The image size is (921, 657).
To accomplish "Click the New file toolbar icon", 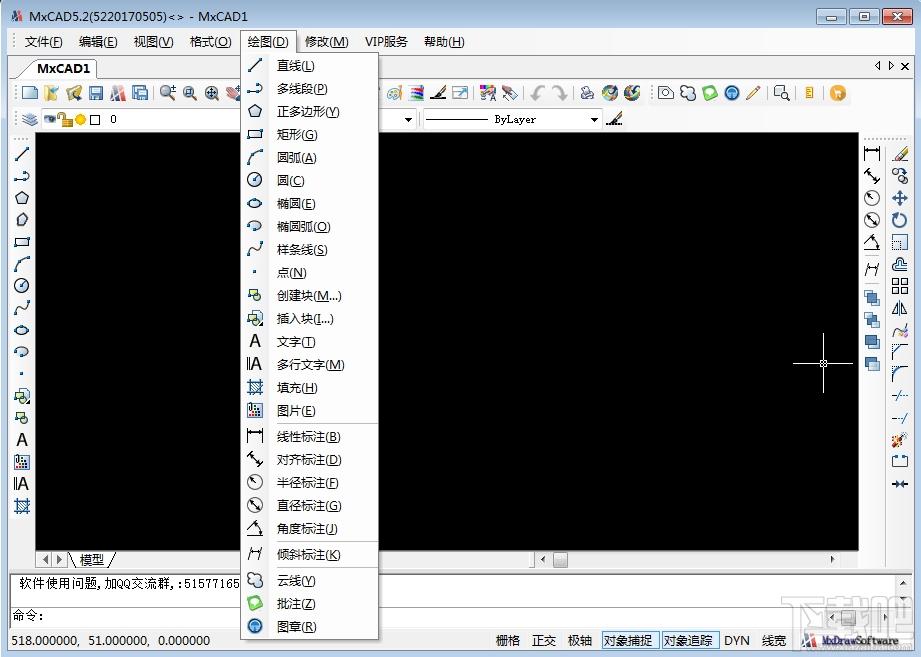I will click(29, 93).
